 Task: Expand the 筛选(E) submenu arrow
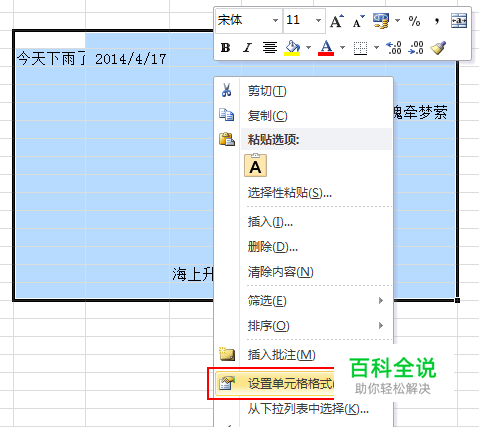(x=381, y=301)
